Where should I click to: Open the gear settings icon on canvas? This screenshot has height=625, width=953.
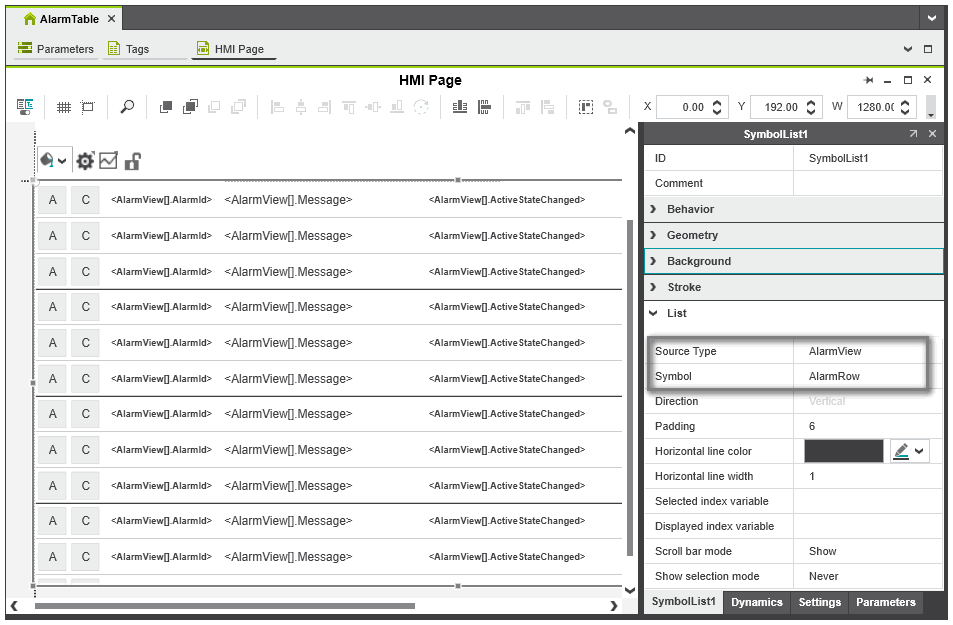tap(85, 161)
